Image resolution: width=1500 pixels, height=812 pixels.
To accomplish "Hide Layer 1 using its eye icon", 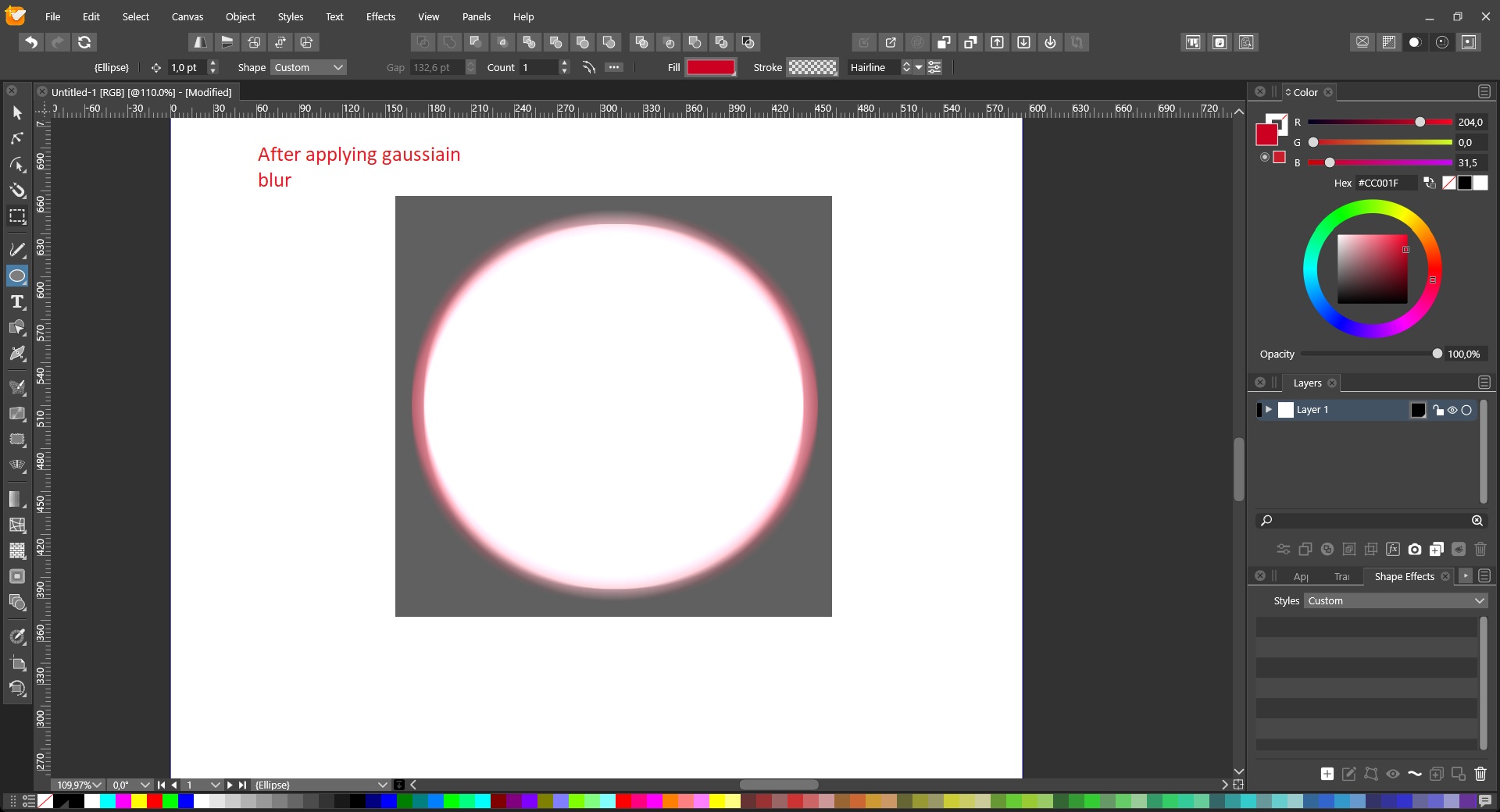I will (1452, 410).
